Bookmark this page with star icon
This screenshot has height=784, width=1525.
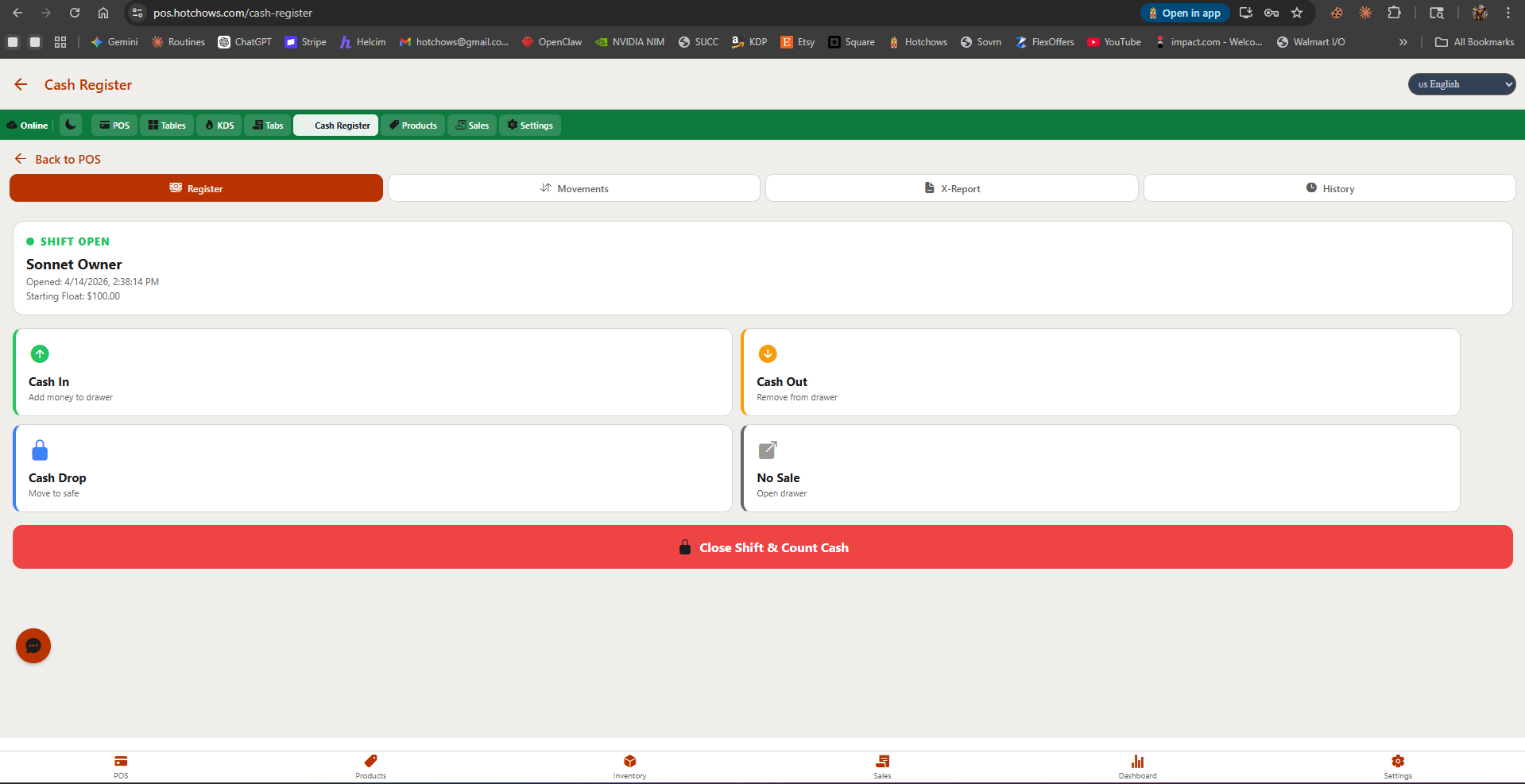[1297, 13]
